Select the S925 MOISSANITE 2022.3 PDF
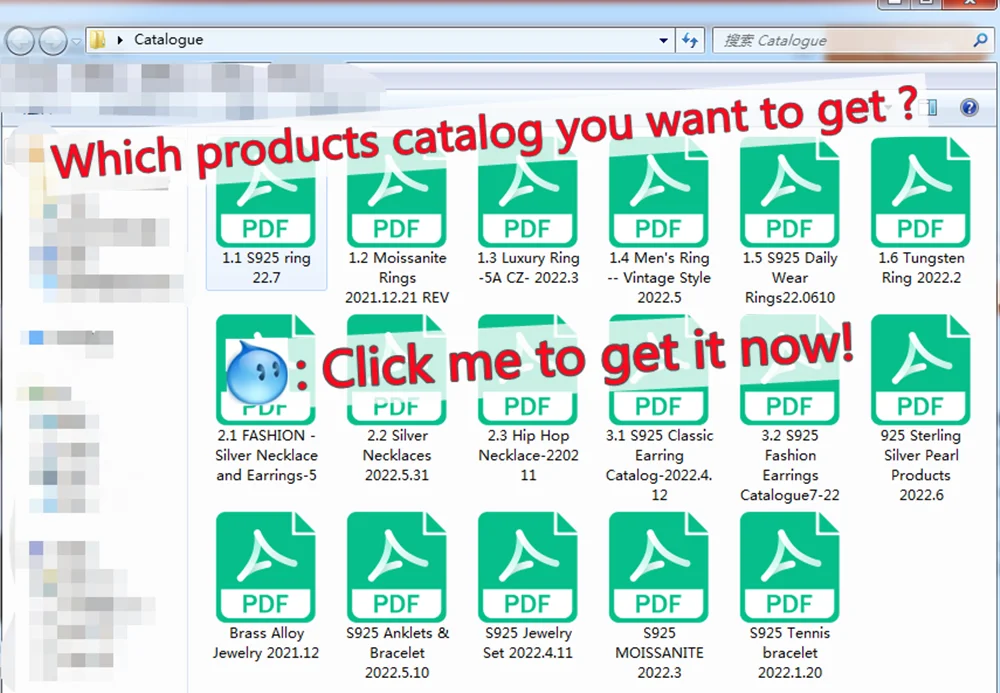This screenshot has height=693, width=1000. [659, 596]
